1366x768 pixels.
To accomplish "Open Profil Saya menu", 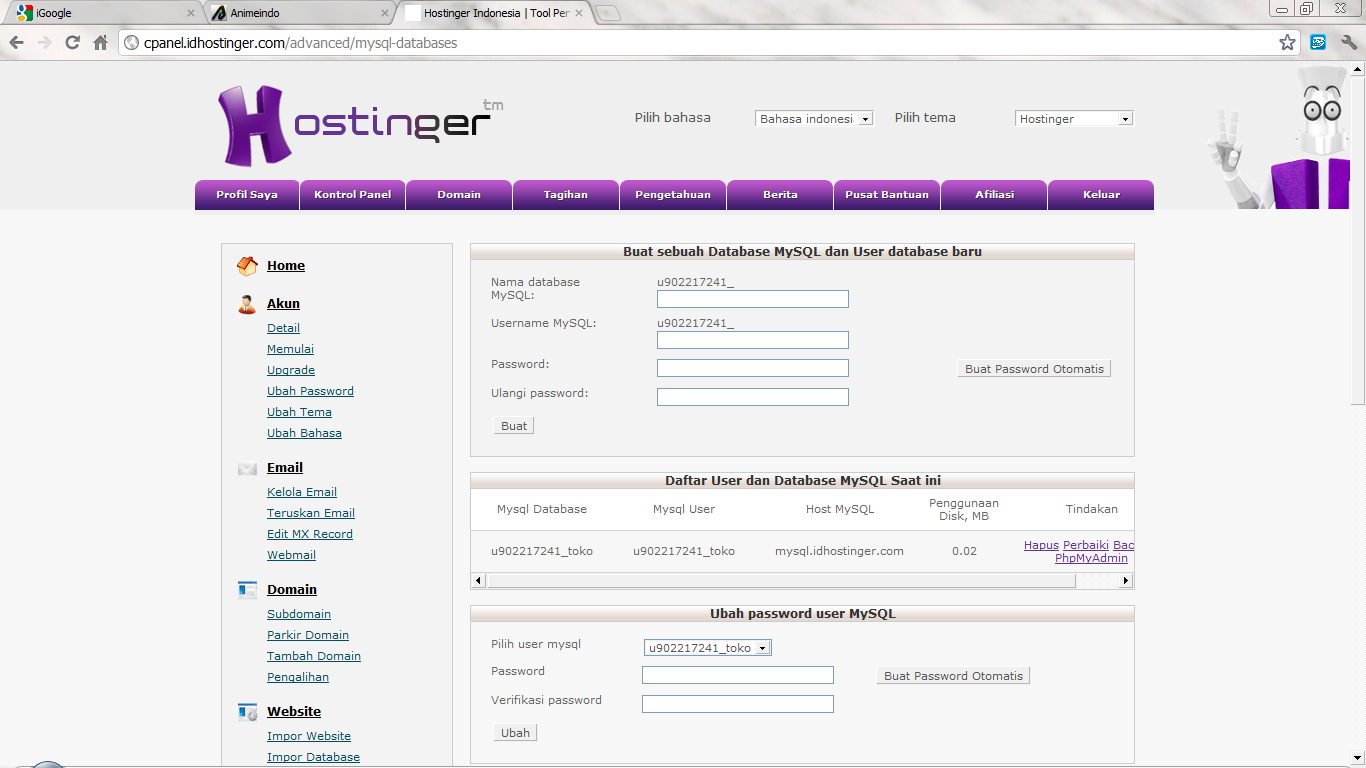I will tap(247, 195).
